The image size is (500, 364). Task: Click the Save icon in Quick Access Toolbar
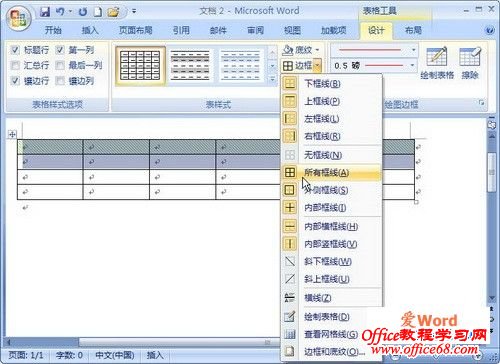45,12
